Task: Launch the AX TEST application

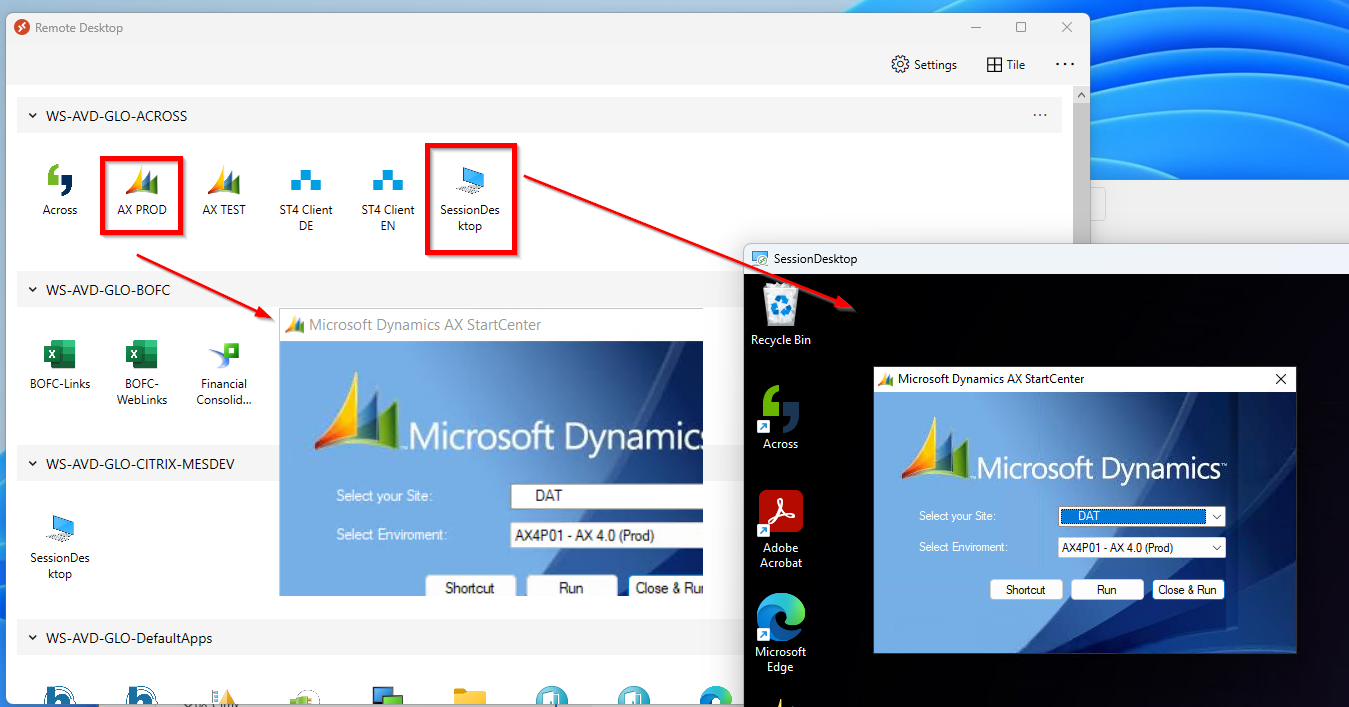Action: pos(224,192)
